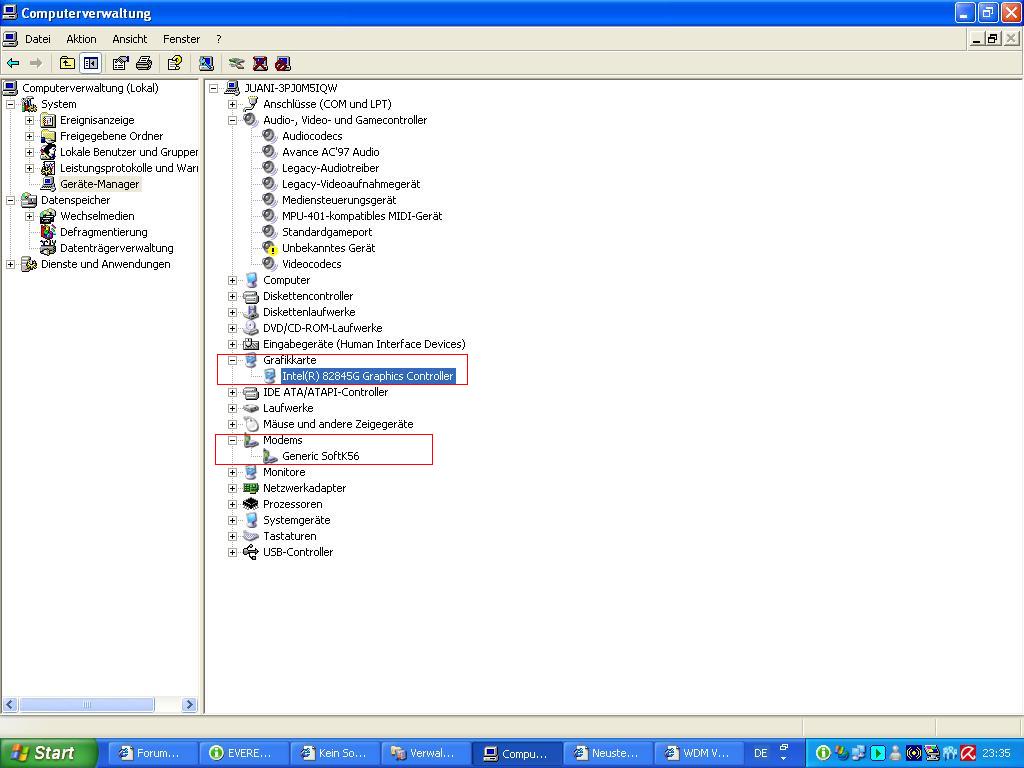The width and height of the screenshot is (1024, 768).
Task: Open the Fenster menu
Action: [182, 39]
